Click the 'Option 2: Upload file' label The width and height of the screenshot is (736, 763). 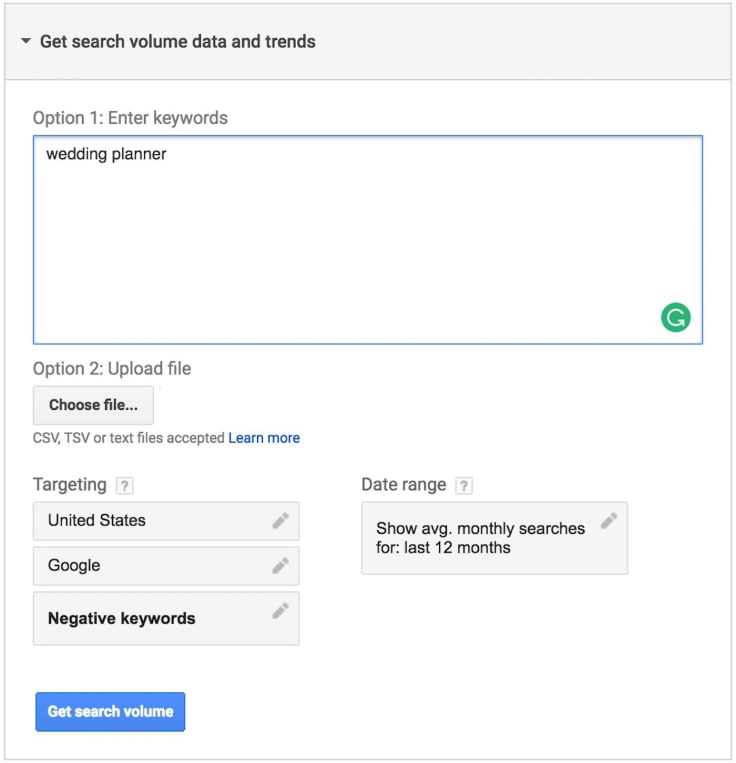pyautogui.click(x=112, y=369)
